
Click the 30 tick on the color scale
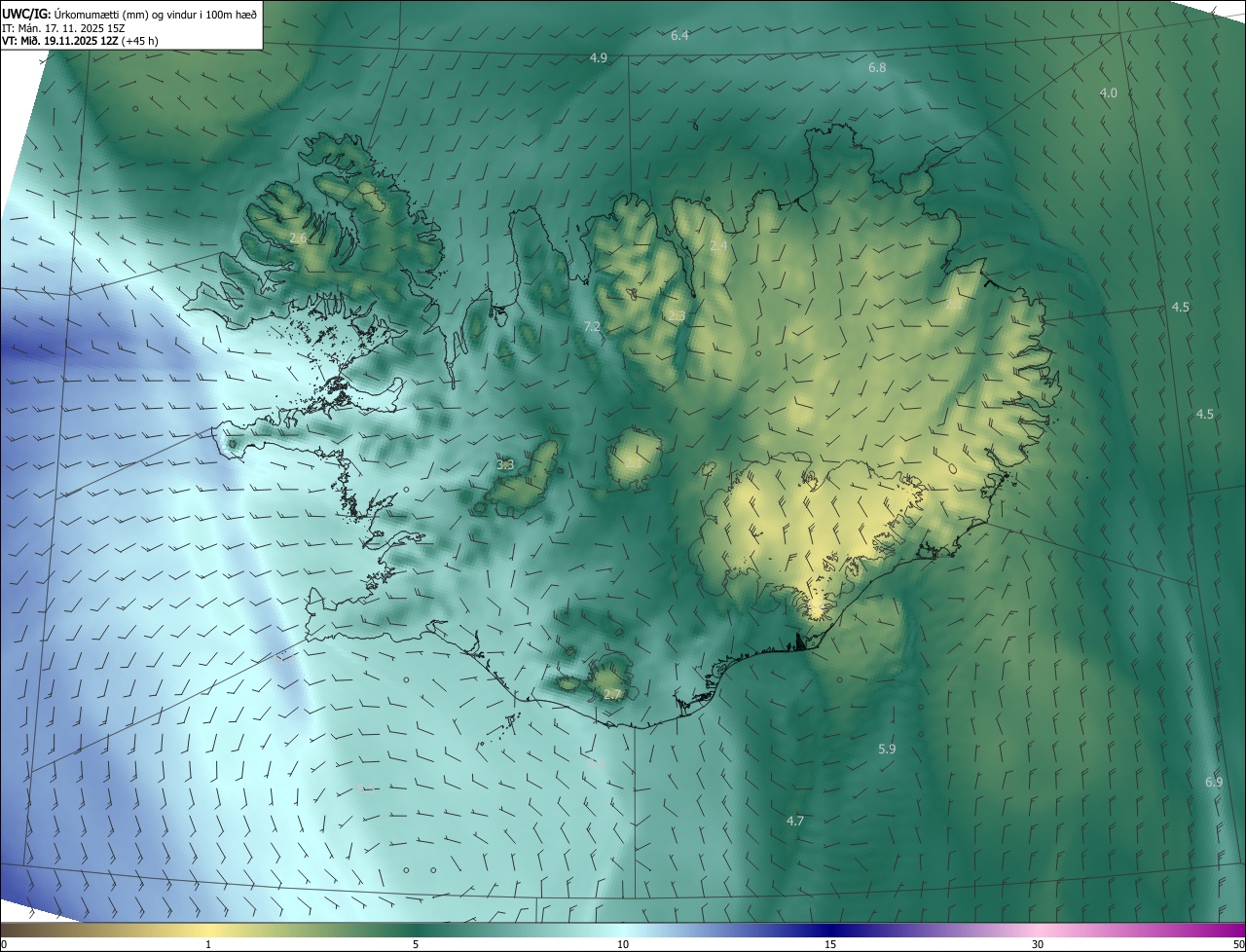pyautogui.click(x=1038, y=944)
